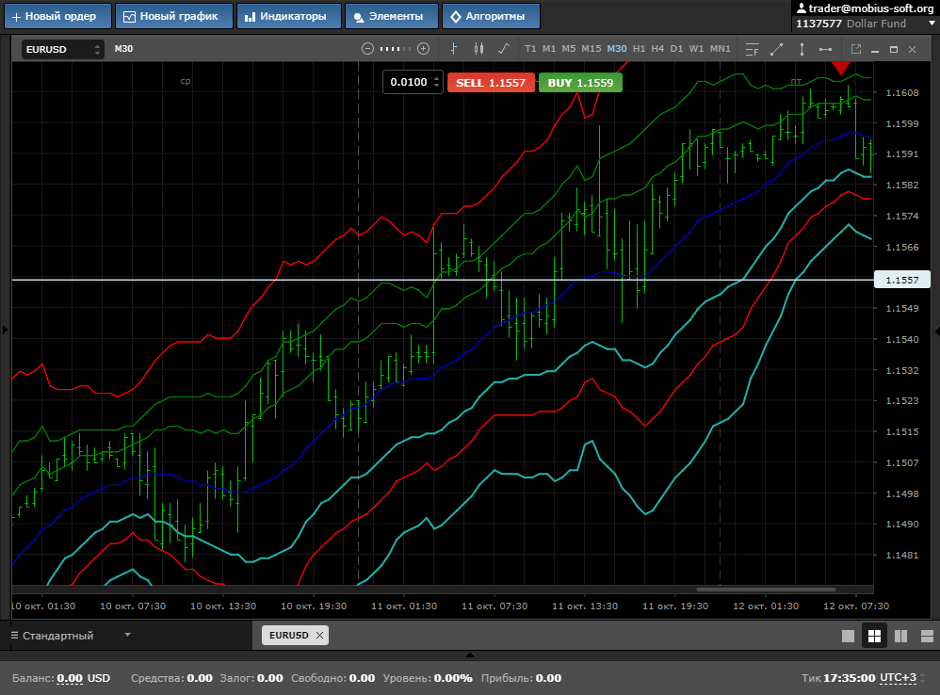The width and height of the screenshot is (940, 695).
Task: Click trader@mobius-soft.org account text
Action: click(x=871, y=8)
